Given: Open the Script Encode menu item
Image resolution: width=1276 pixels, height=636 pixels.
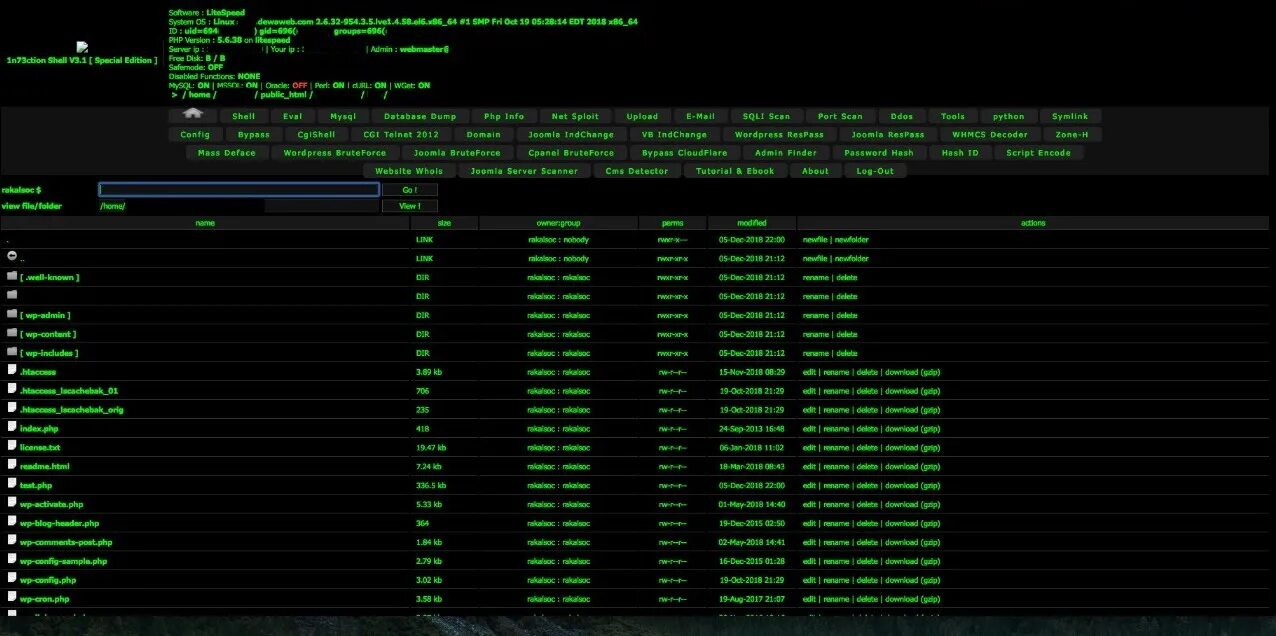Looking at the screenshot, I should tap(1039, 153).
